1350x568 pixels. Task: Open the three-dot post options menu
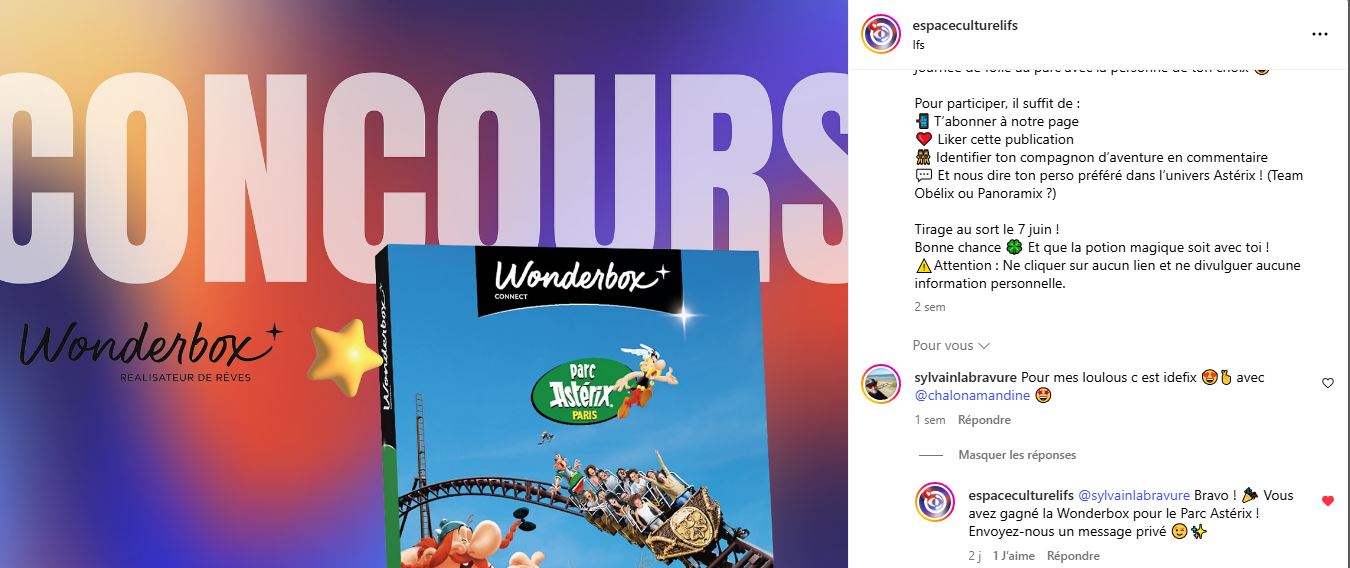point(1320,34)
